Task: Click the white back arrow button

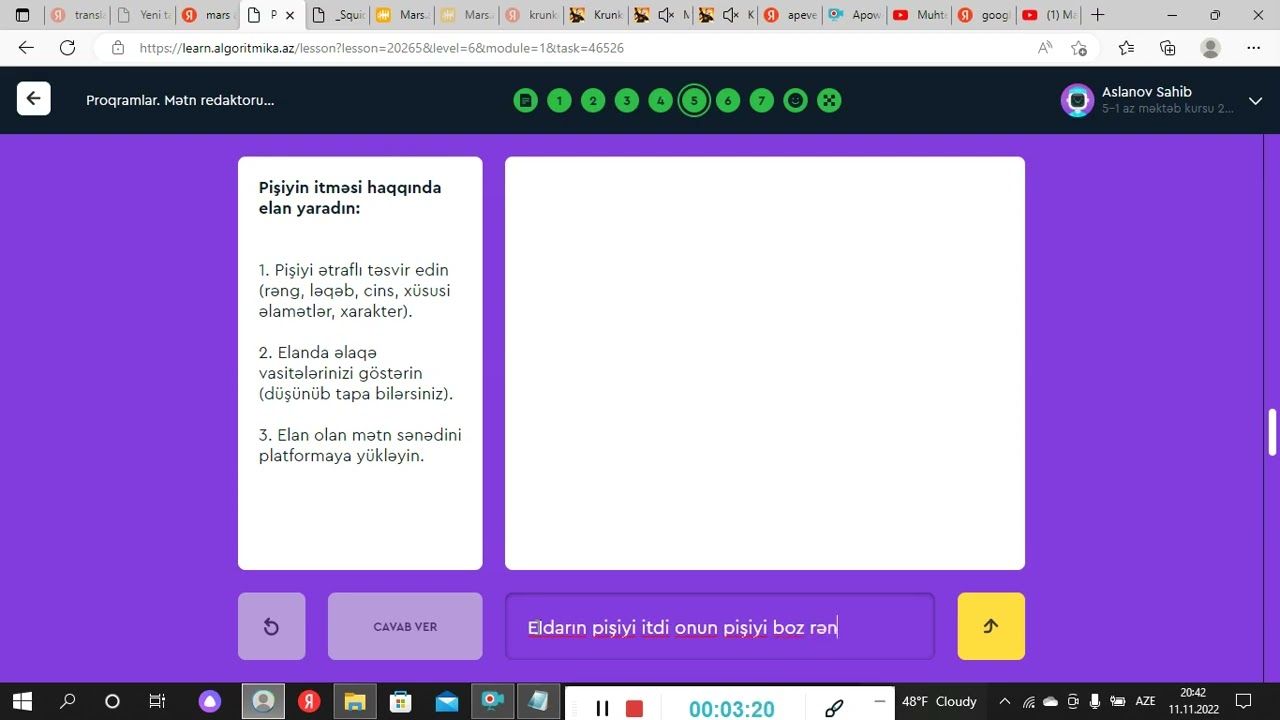Action: 33,98
